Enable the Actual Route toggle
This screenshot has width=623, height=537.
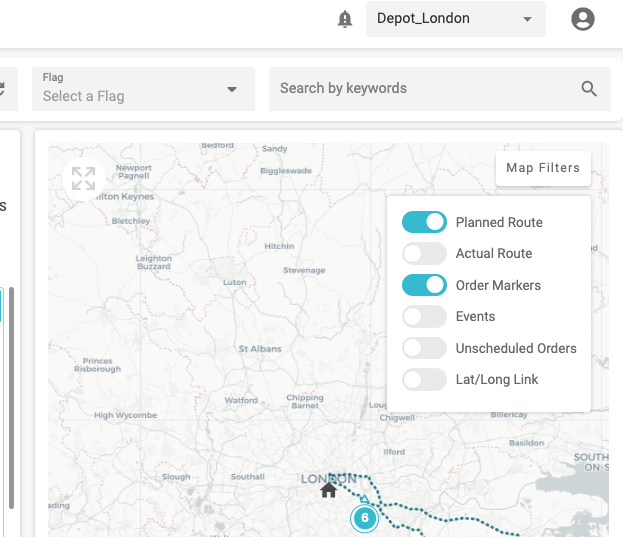click(424, 254)
